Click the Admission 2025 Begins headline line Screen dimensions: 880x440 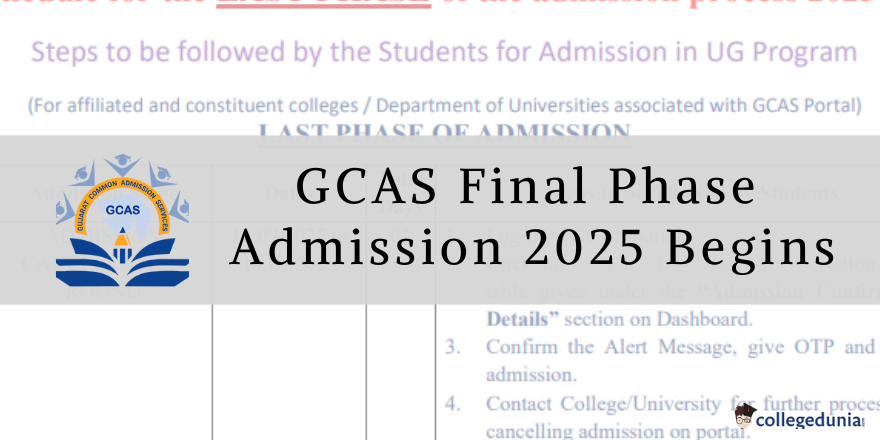click(533, 249)
